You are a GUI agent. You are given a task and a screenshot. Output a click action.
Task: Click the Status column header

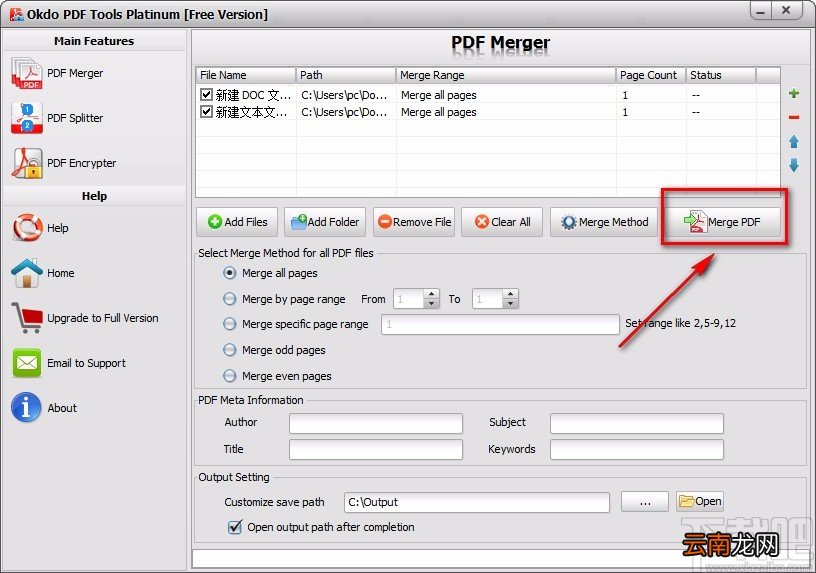(721, 75)
